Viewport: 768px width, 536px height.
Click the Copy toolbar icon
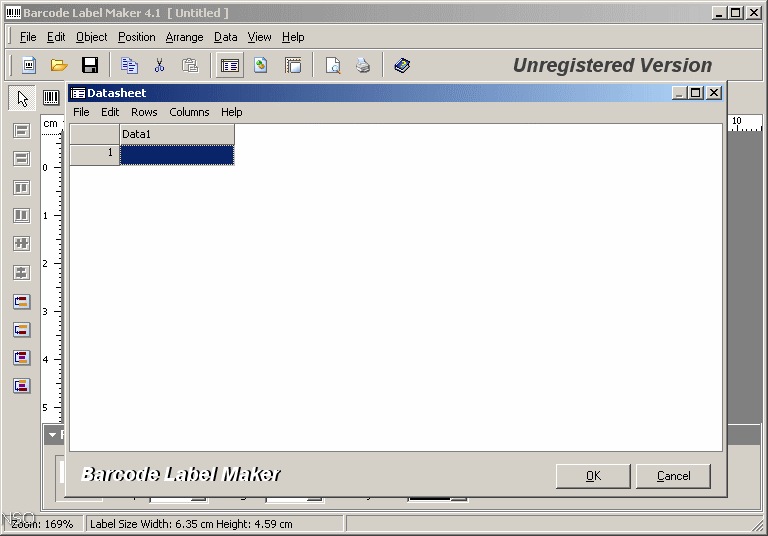click(x=129, y=65)
